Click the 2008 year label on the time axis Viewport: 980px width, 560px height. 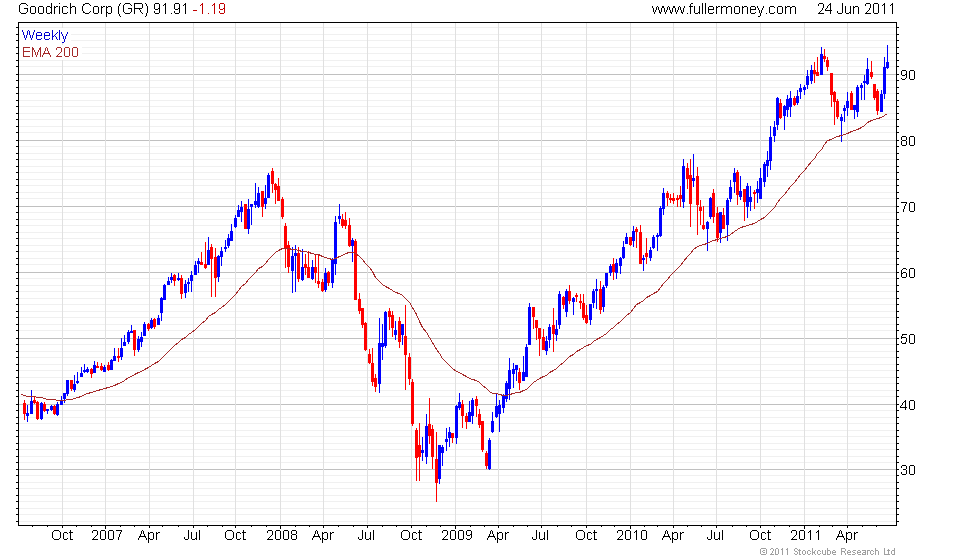pyautogui.click(x=282, y=536)
